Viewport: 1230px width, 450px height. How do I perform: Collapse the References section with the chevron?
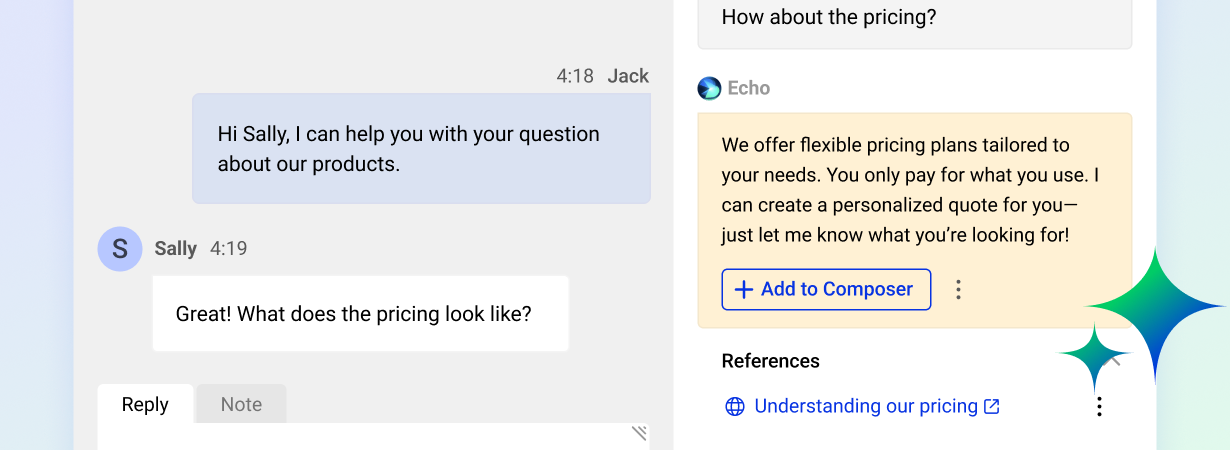click(x=1116, y=361)
